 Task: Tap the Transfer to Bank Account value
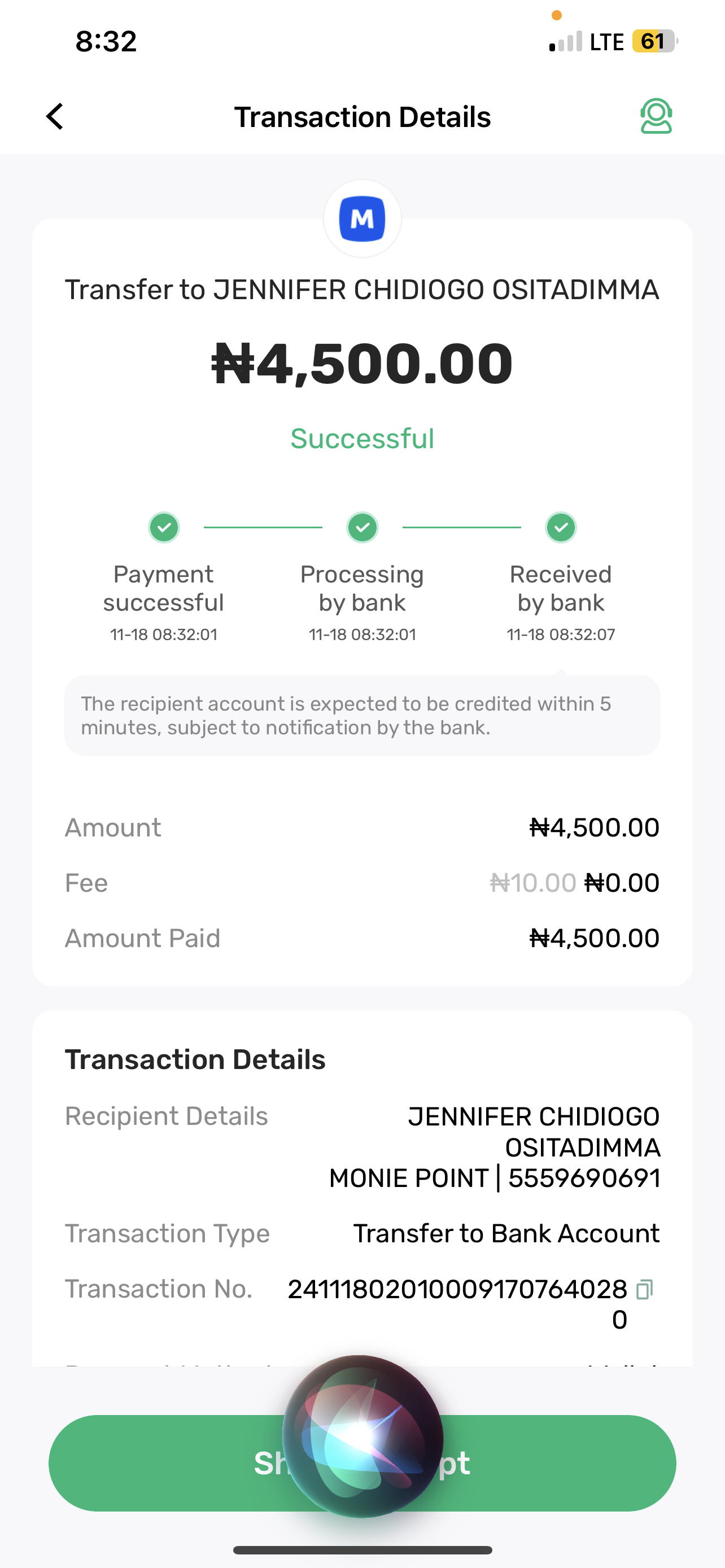tap(506, 1233)
